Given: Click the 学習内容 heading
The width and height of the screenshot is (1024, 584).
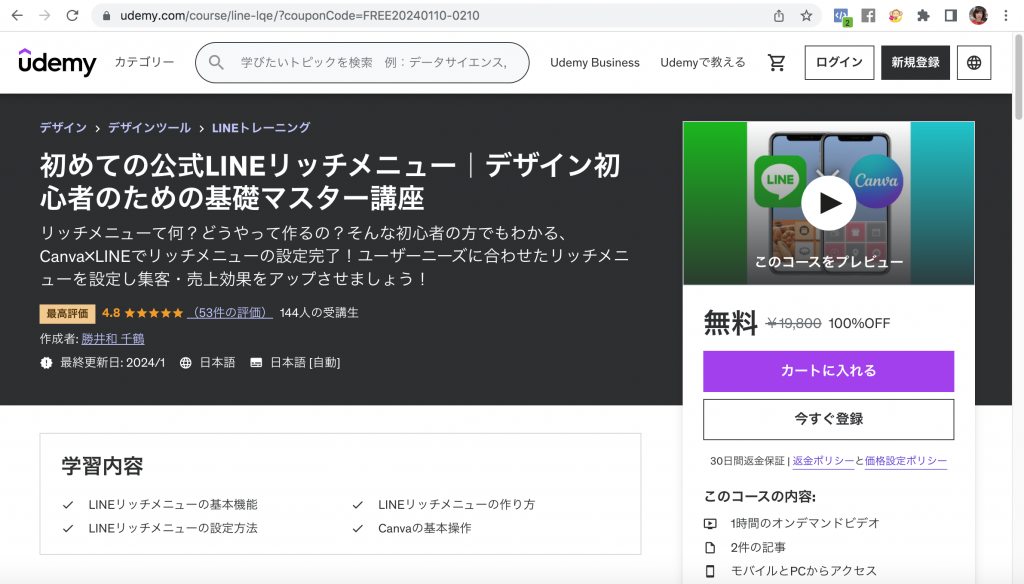Looking at the screenshot, I should click(x=103, y=466).
